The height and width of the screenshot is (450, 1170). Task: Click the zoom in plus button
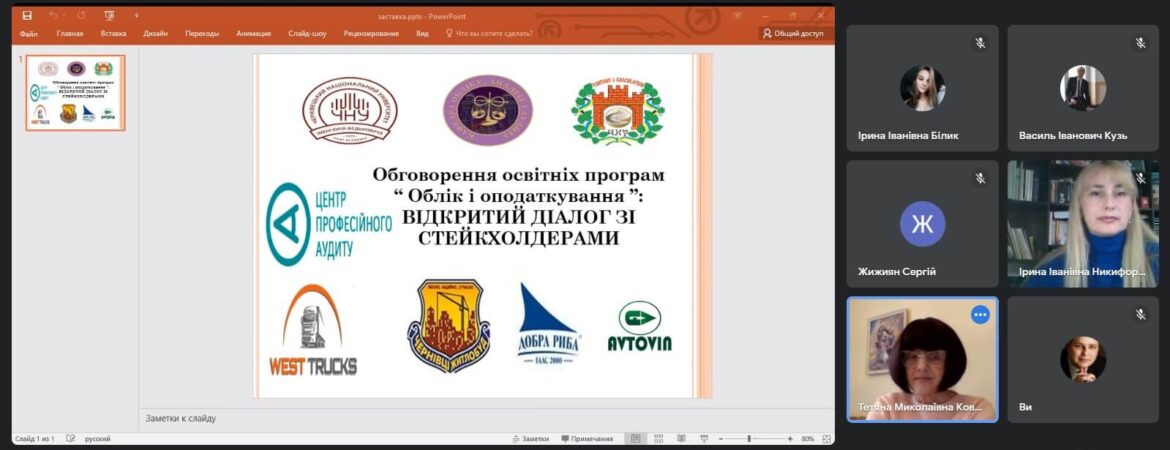[790, 439]
